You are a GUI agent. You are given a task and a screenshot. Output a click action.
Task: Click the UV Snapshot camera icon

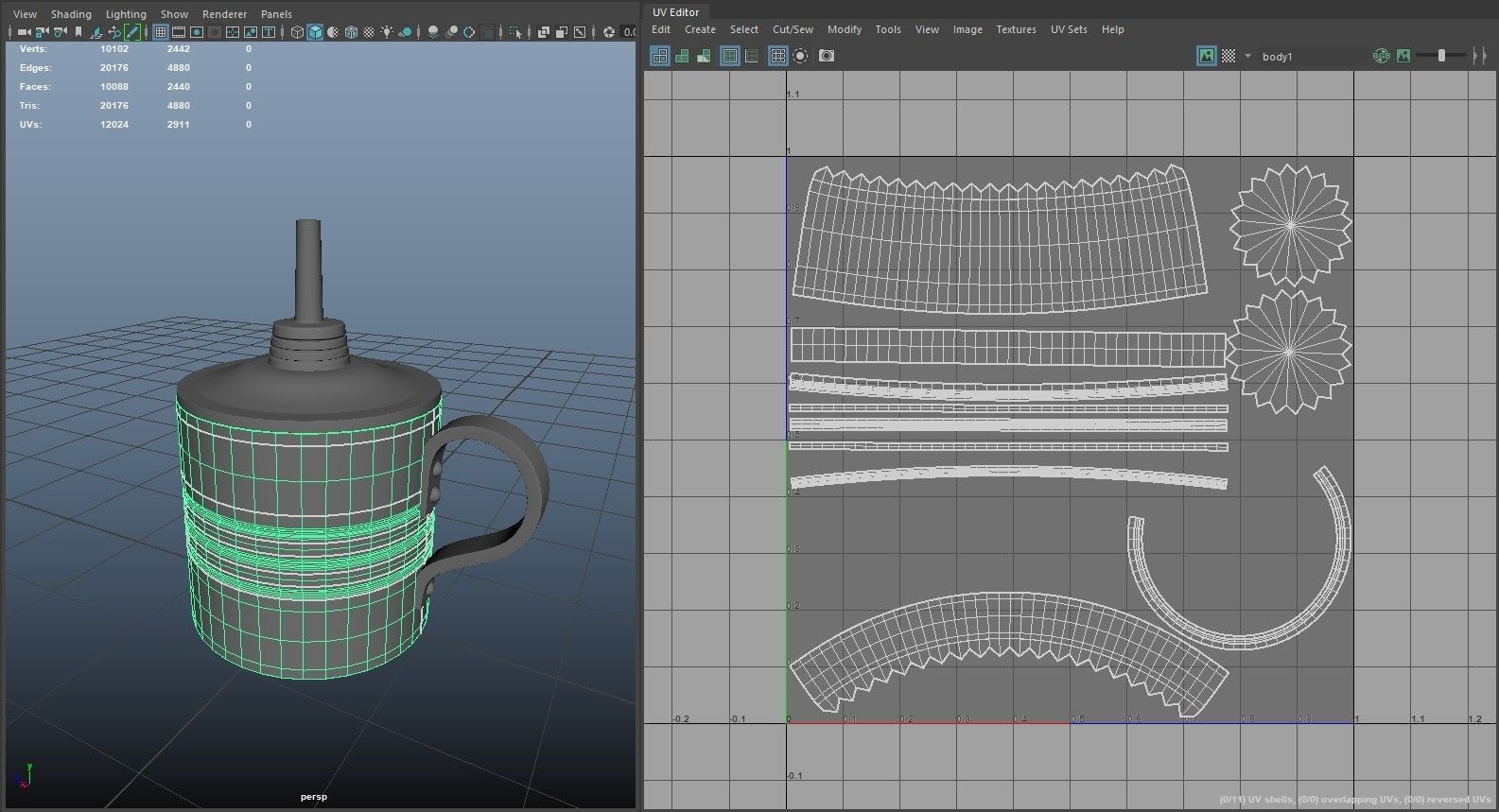click(827, 56)
